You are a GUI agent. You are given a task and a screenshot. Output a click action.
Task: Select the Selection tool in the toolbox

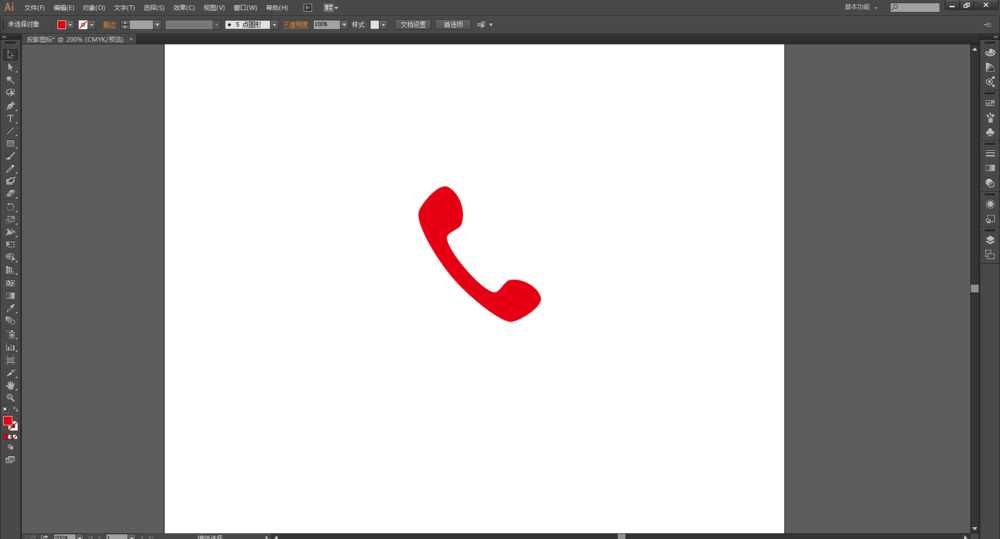coord(11,55)
